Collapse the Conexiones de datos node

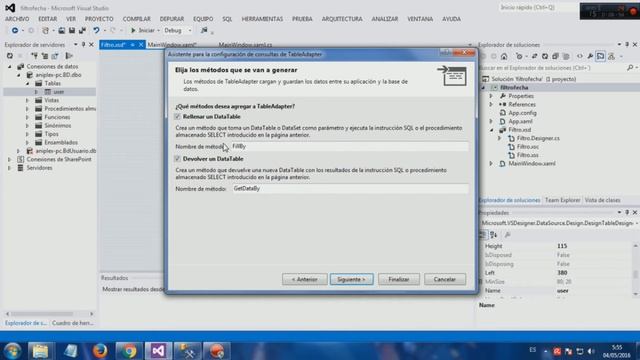coord(10,67)
